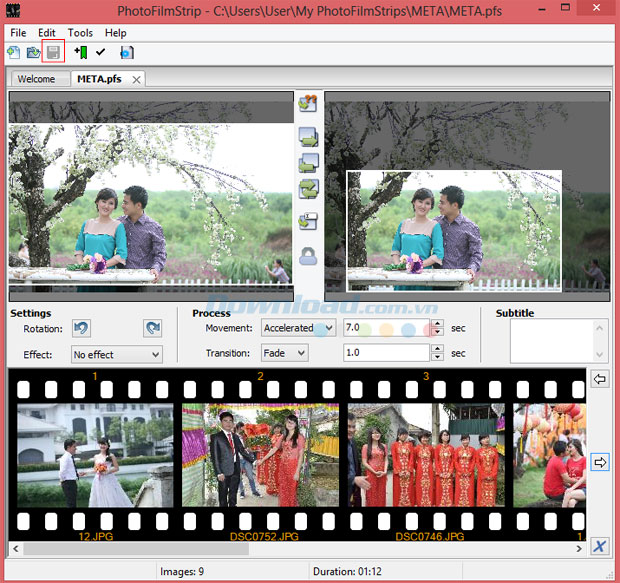This screenshot has width=620, height=583.
Task: Open the Tools menu
Action: (x=80, y=33)
